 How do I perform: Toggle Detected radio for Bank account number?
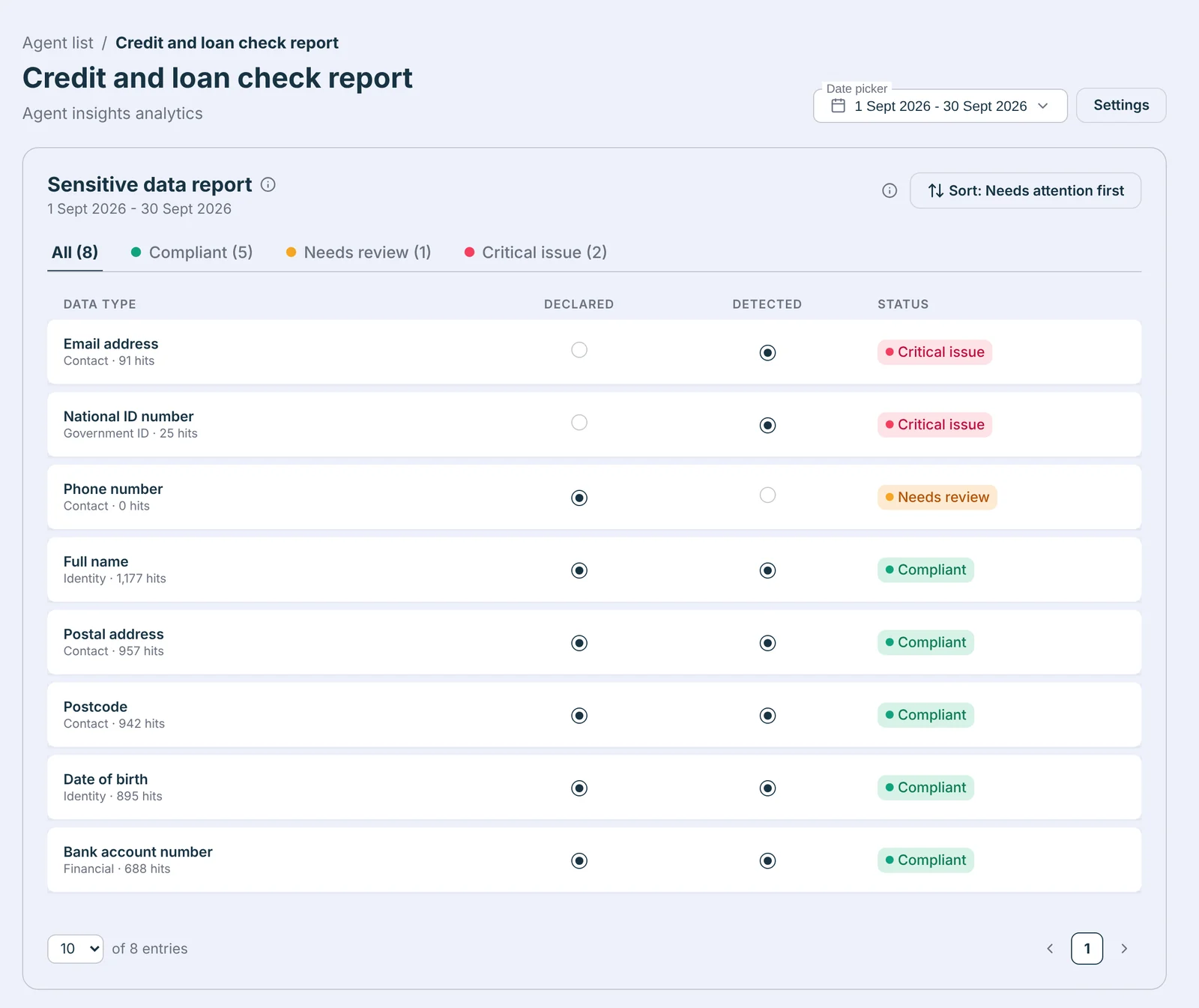(767, 860)
